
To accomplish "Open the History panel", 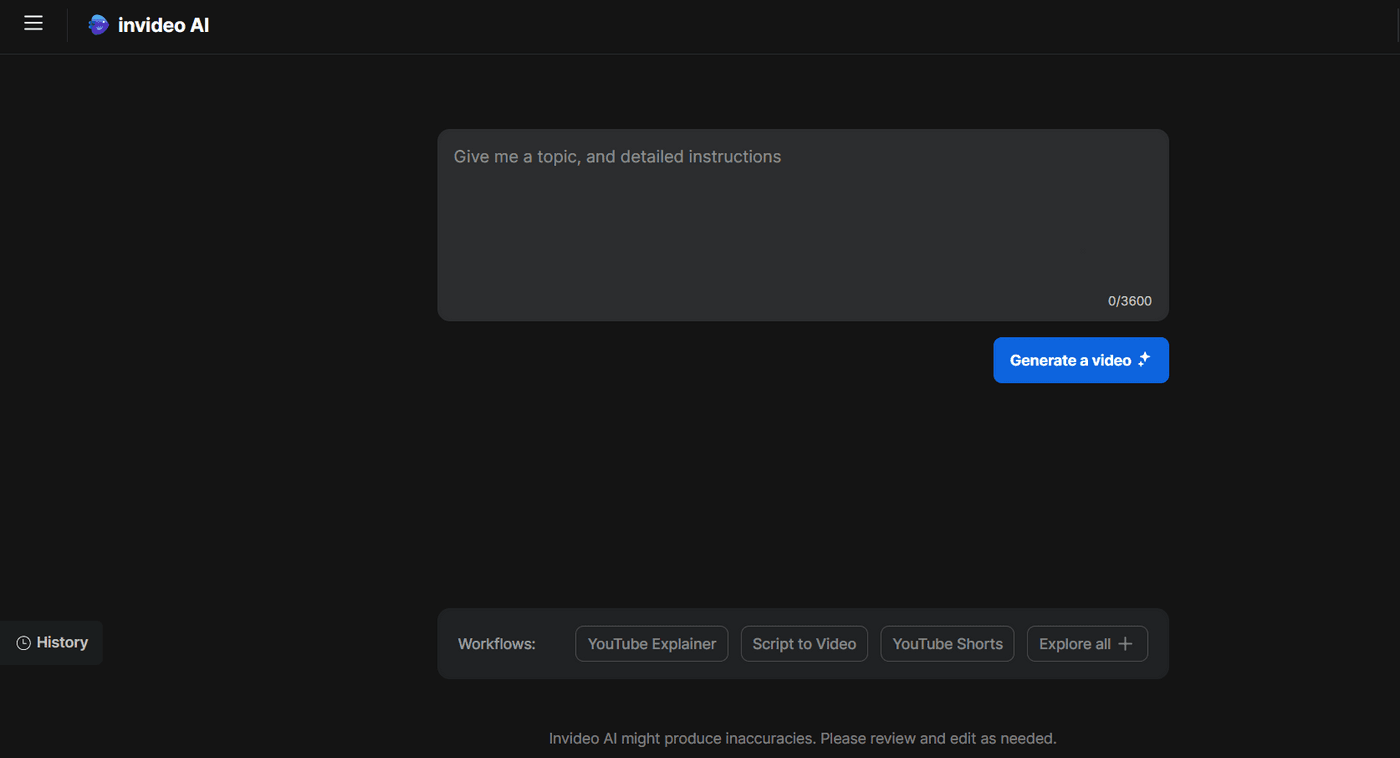I will click(51, 642).
